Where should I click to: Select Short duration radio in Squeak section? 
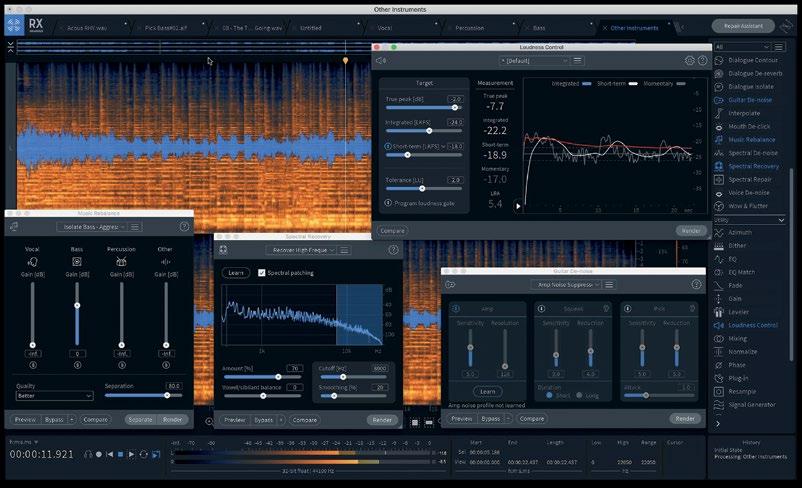tap(549, 395)
